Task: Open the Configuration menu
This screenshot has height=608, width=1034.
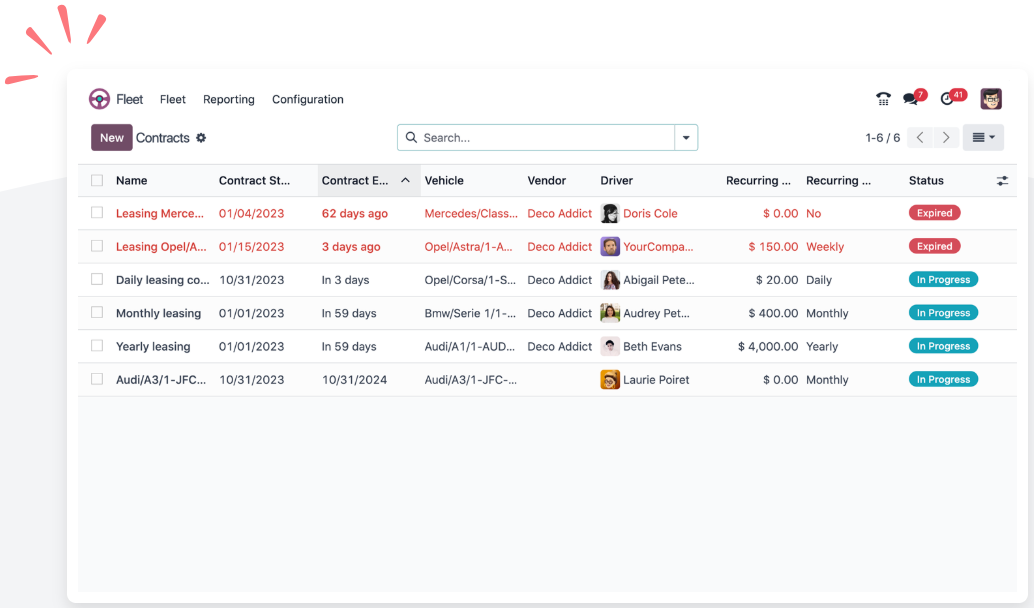Action: point(307,99)
